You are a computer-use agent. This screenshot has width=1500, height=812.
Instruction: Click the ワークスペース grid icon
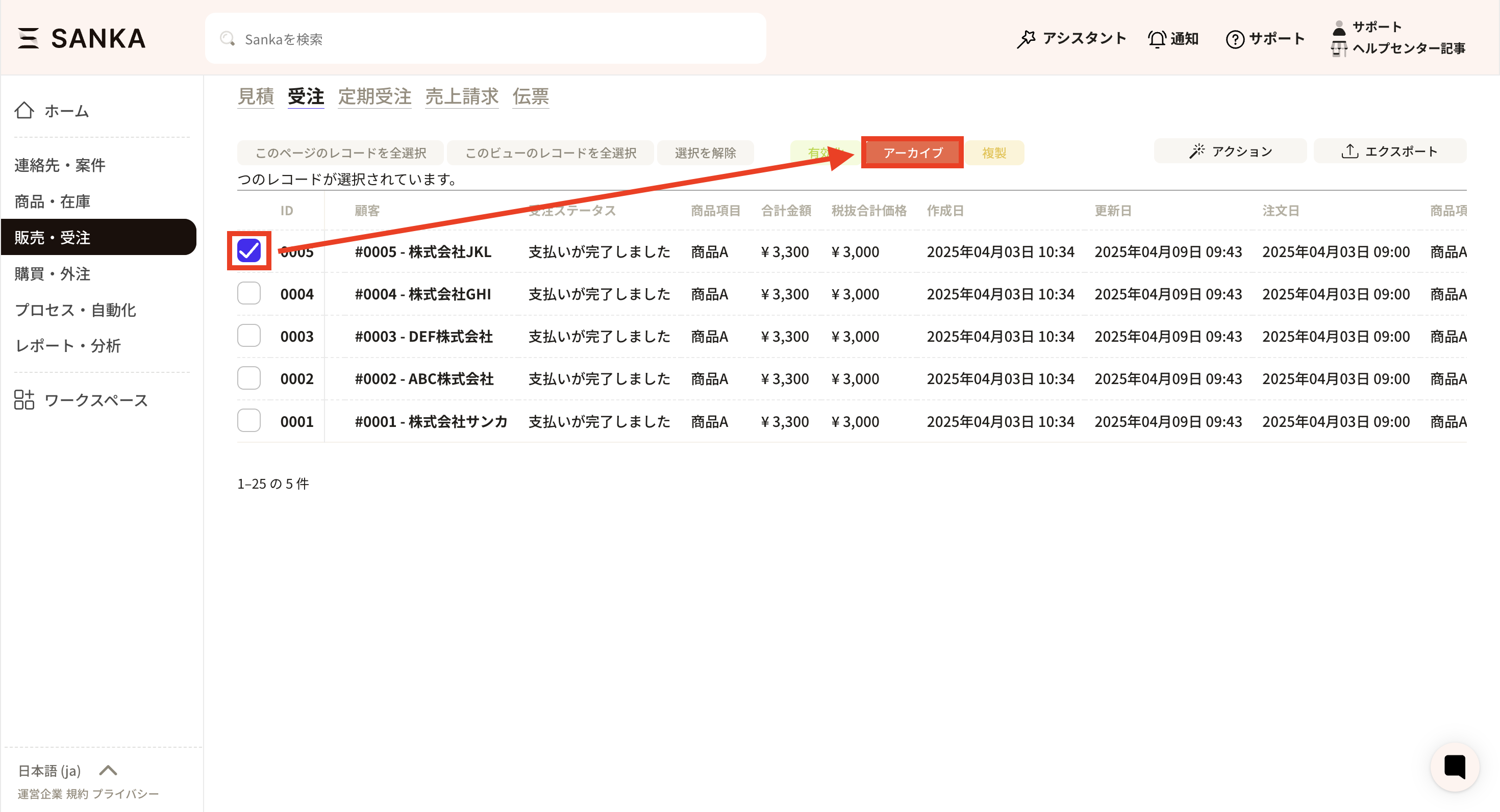click(24, 400)
